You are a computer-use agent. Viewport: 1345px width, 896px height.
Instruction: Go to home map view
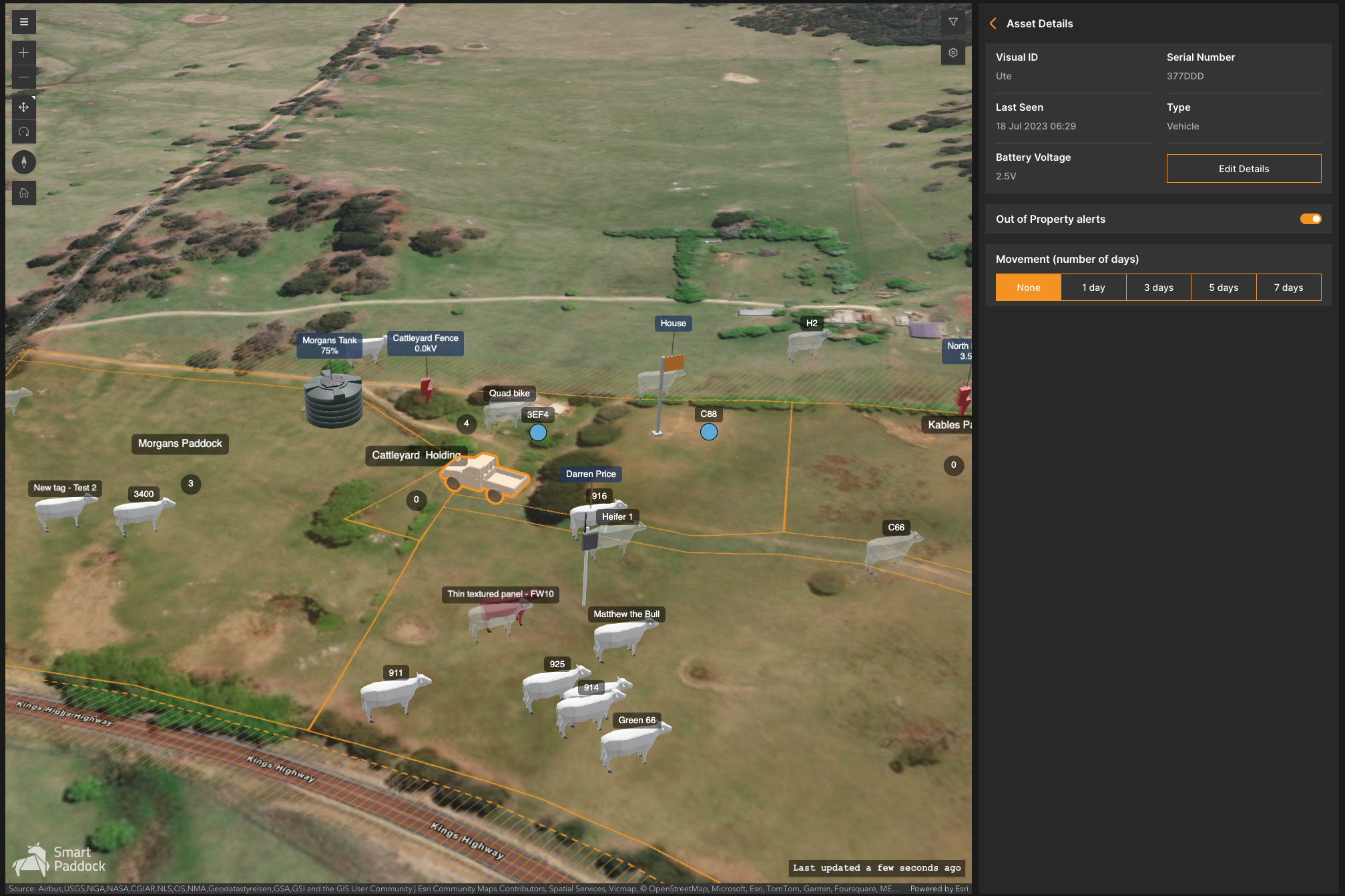tap(24, 193)
